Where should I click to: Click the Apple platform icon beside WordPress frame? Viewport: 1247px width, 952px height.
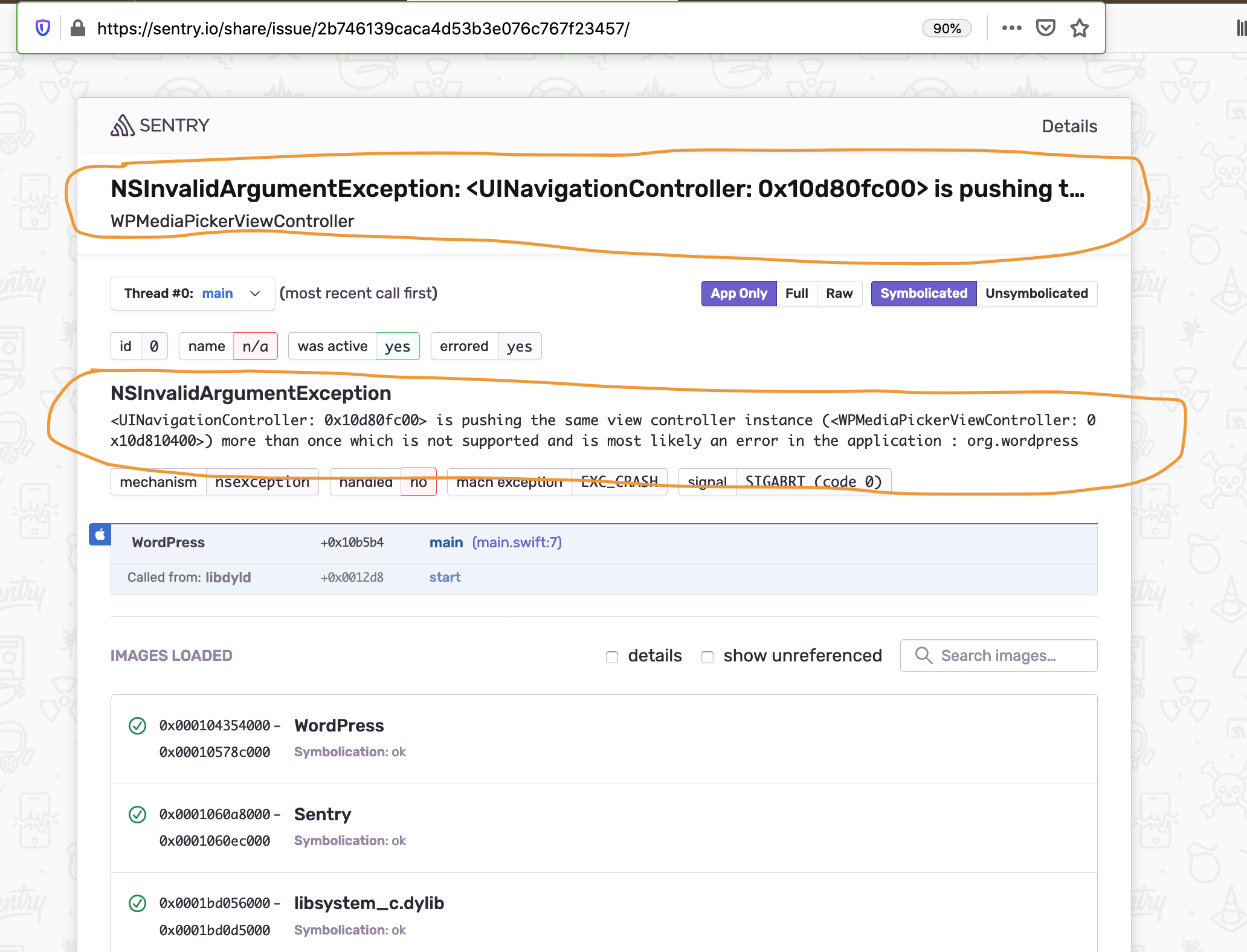coord(100,535)
